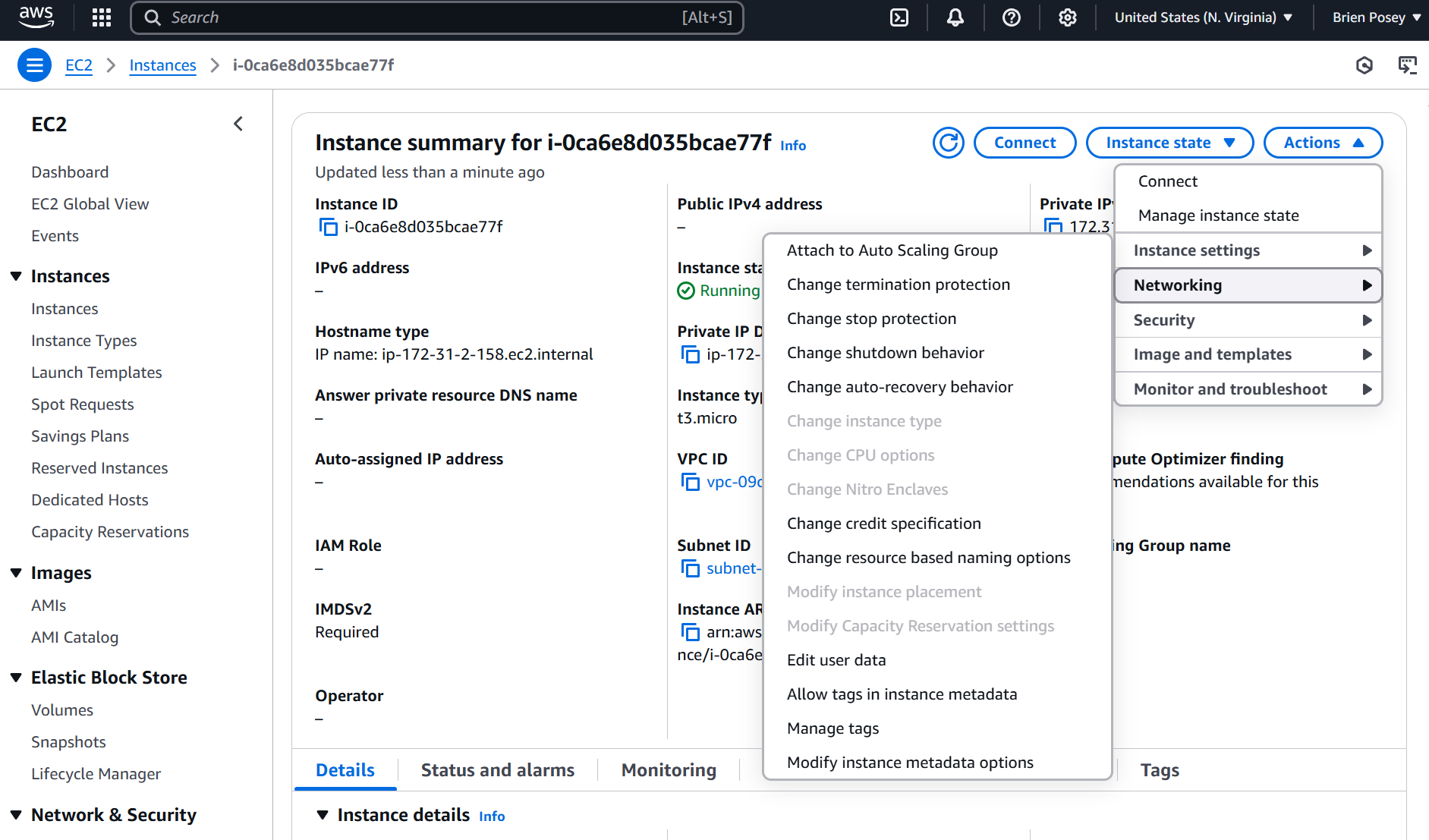Screen dimensions: 1429x840
Task: Open the settings gear in top bar
Action: click(x=1068, y=17)
